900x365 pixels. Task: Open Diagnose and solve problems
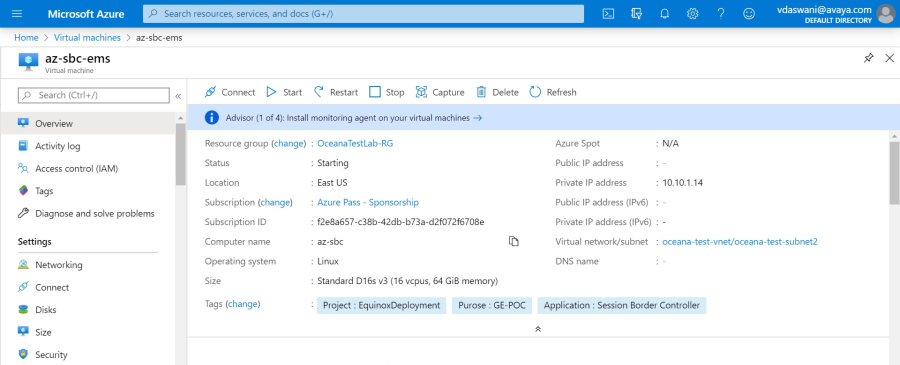click(87, 213)
